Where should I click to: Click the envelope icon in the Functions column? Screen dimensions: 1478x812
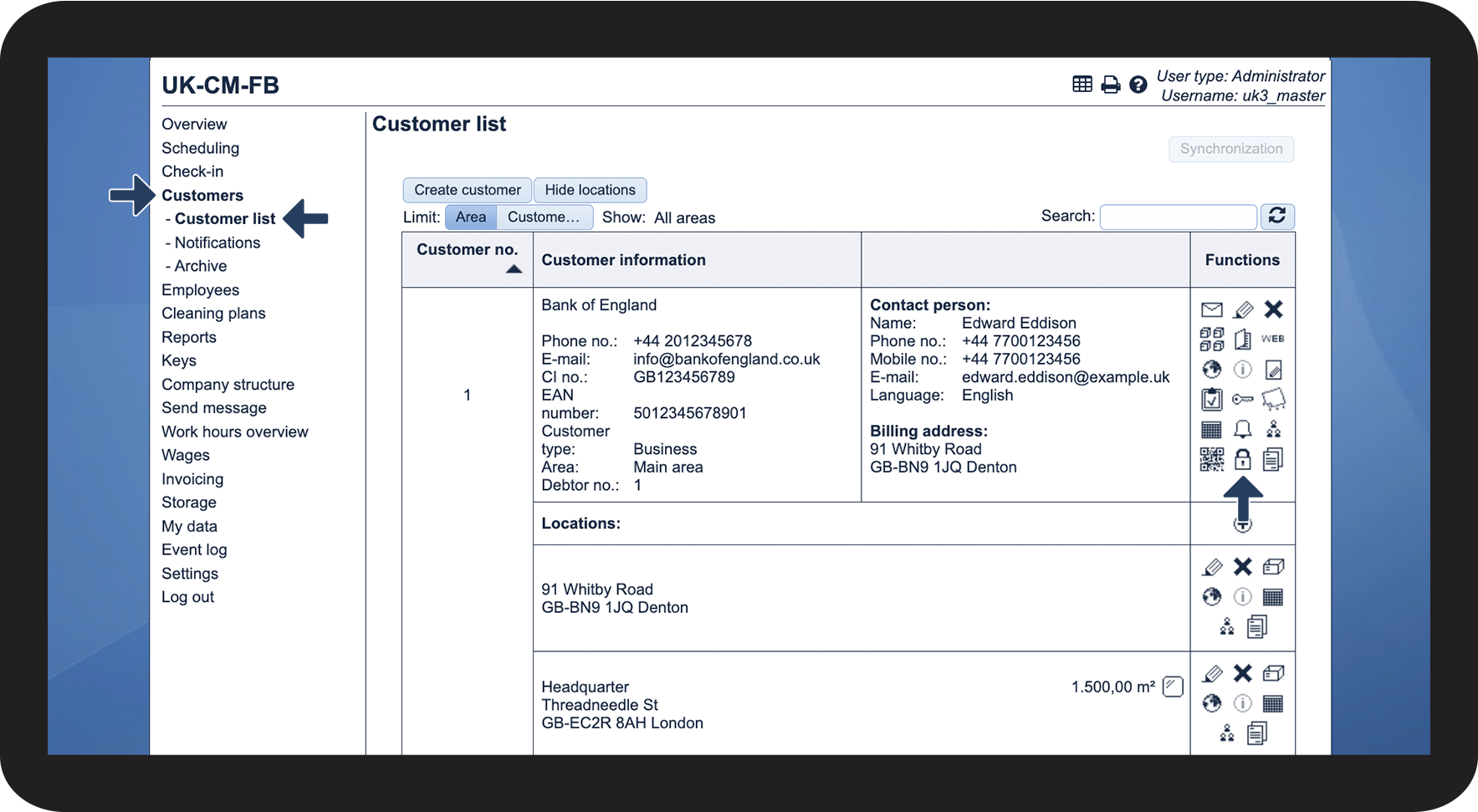(x=1211, y=310)
